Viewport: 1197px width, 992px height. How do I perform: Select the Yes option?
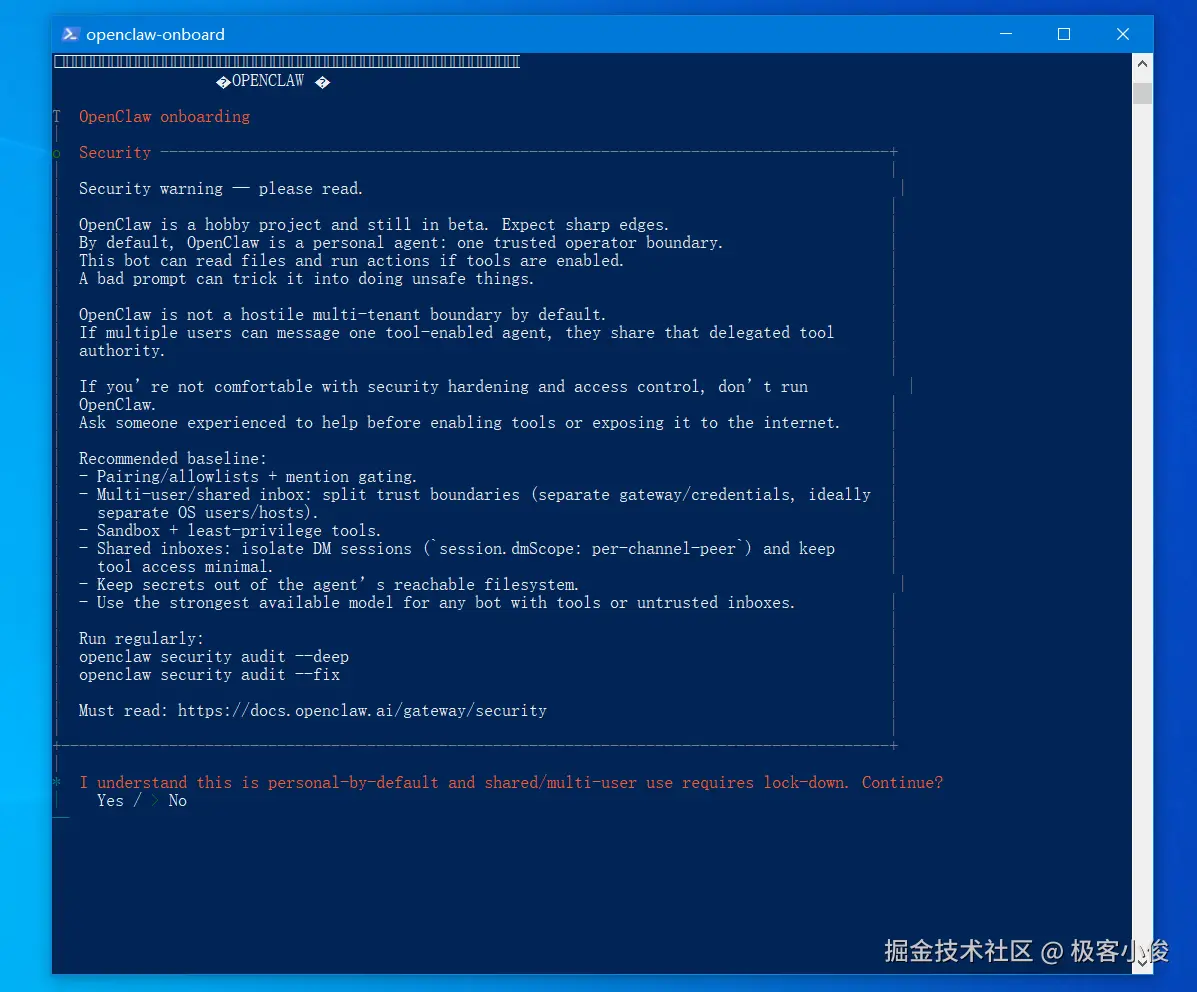110,800
